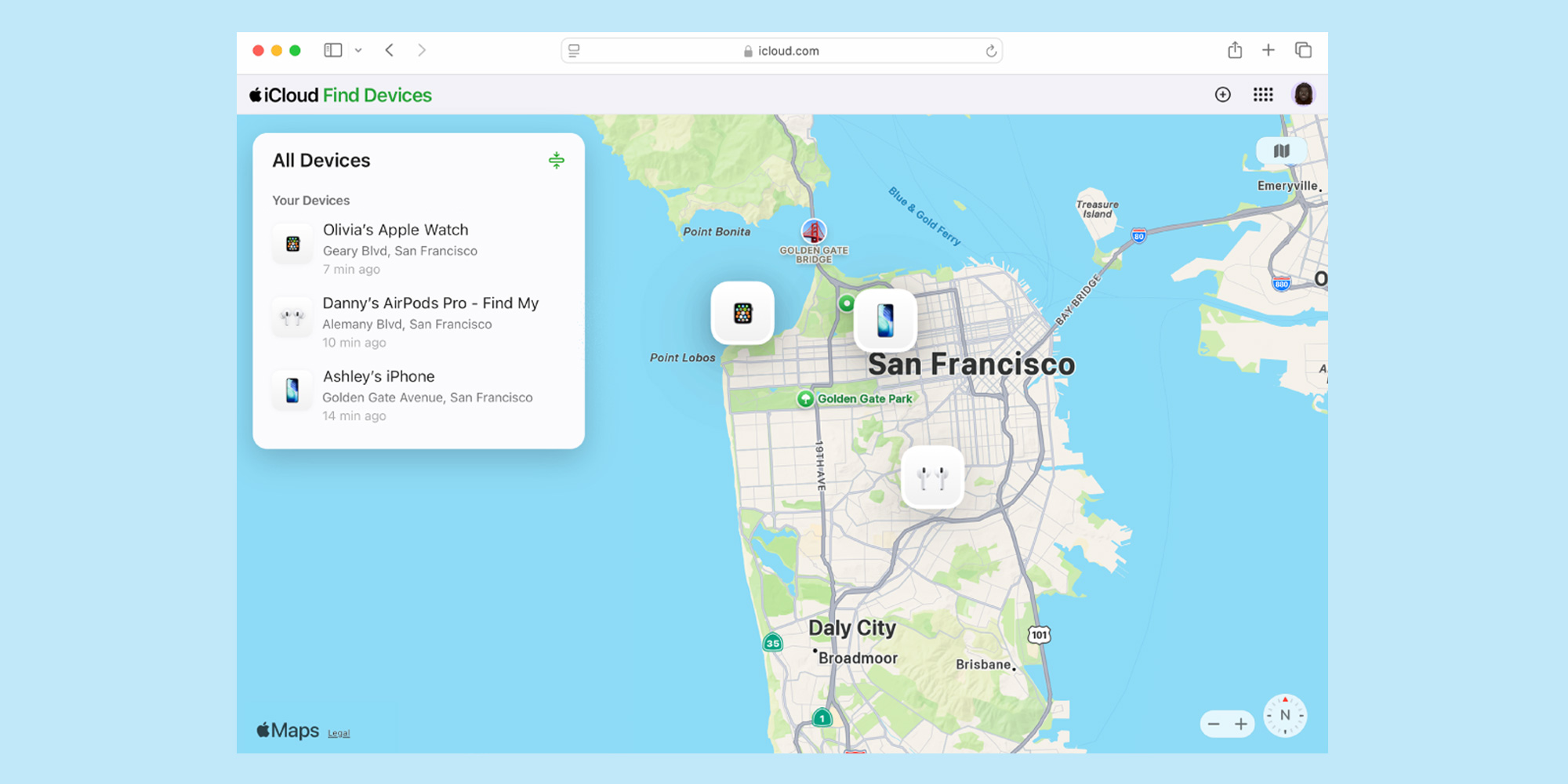
Task: Click Your Devices section header
Action: click(310, 201)
